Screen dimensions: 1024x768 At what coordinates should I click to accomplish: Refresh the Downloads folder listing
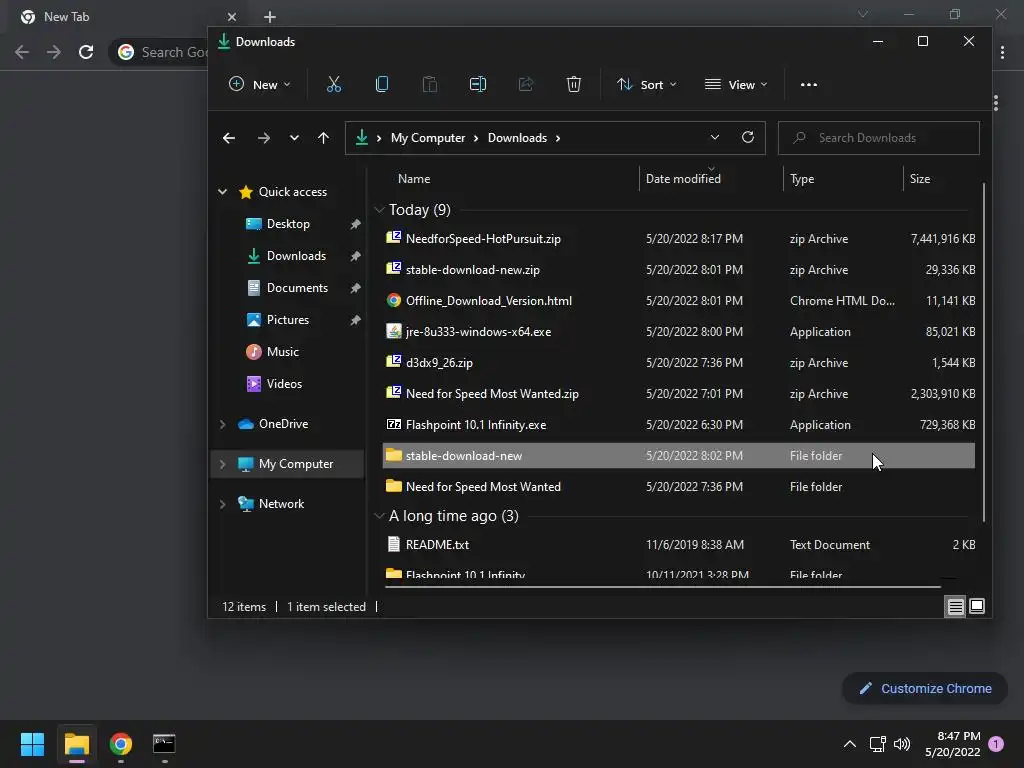click(748, 137)
